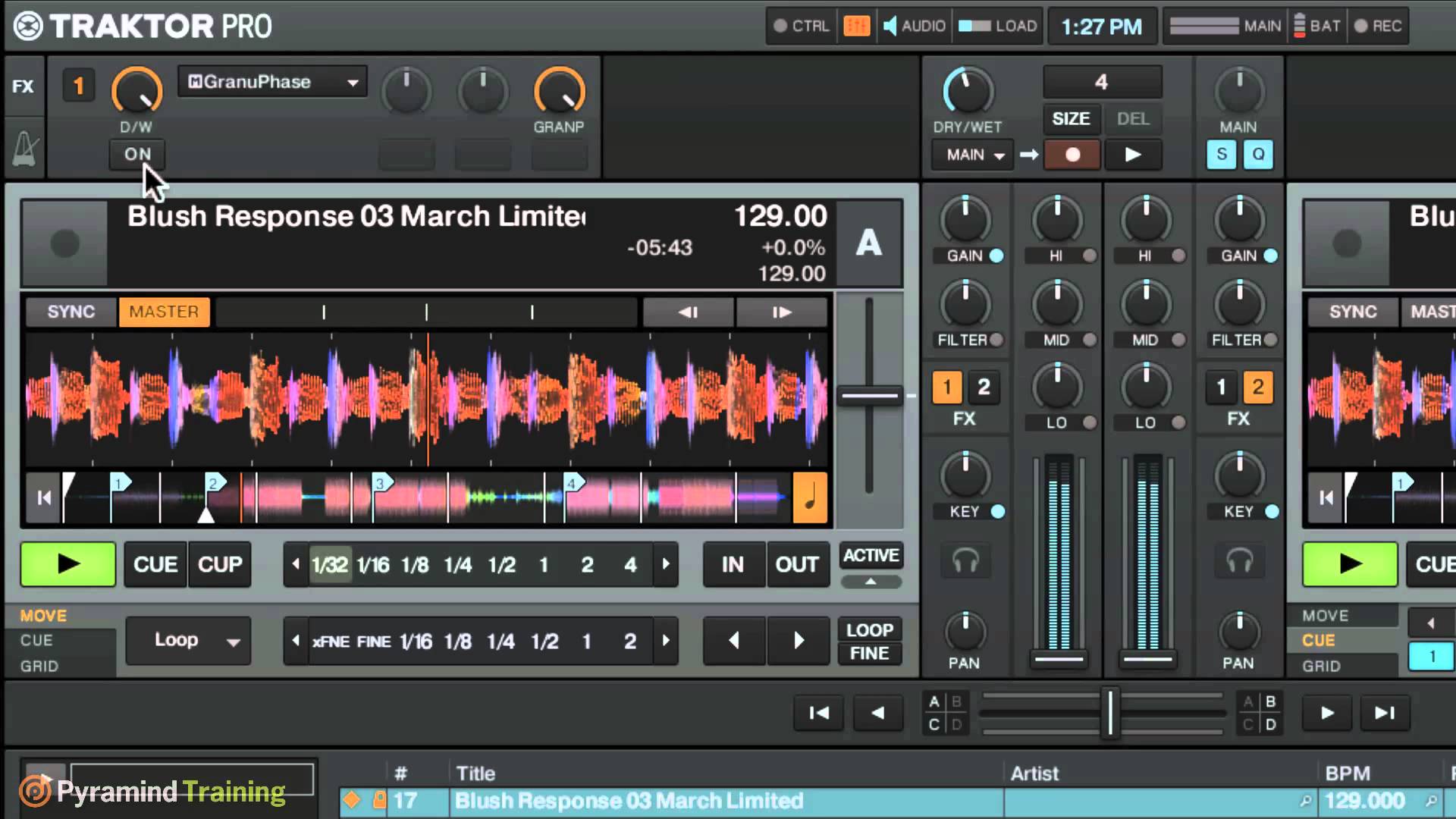Select the MOVE tab on Deck B
This screenshot has width=1456, height=819.
coord(1326,616)
